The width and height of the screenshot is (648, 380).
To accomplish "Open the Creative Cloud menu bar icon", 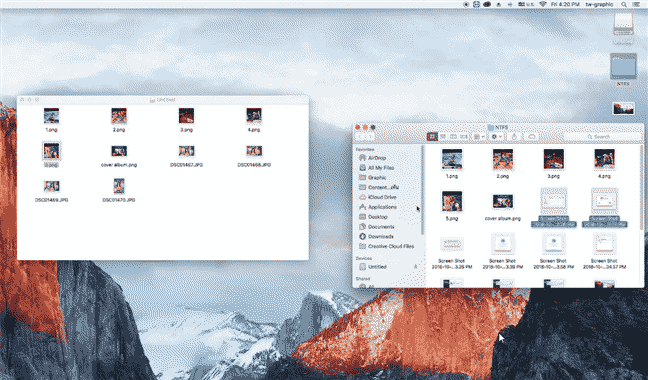I will [487, 4].
